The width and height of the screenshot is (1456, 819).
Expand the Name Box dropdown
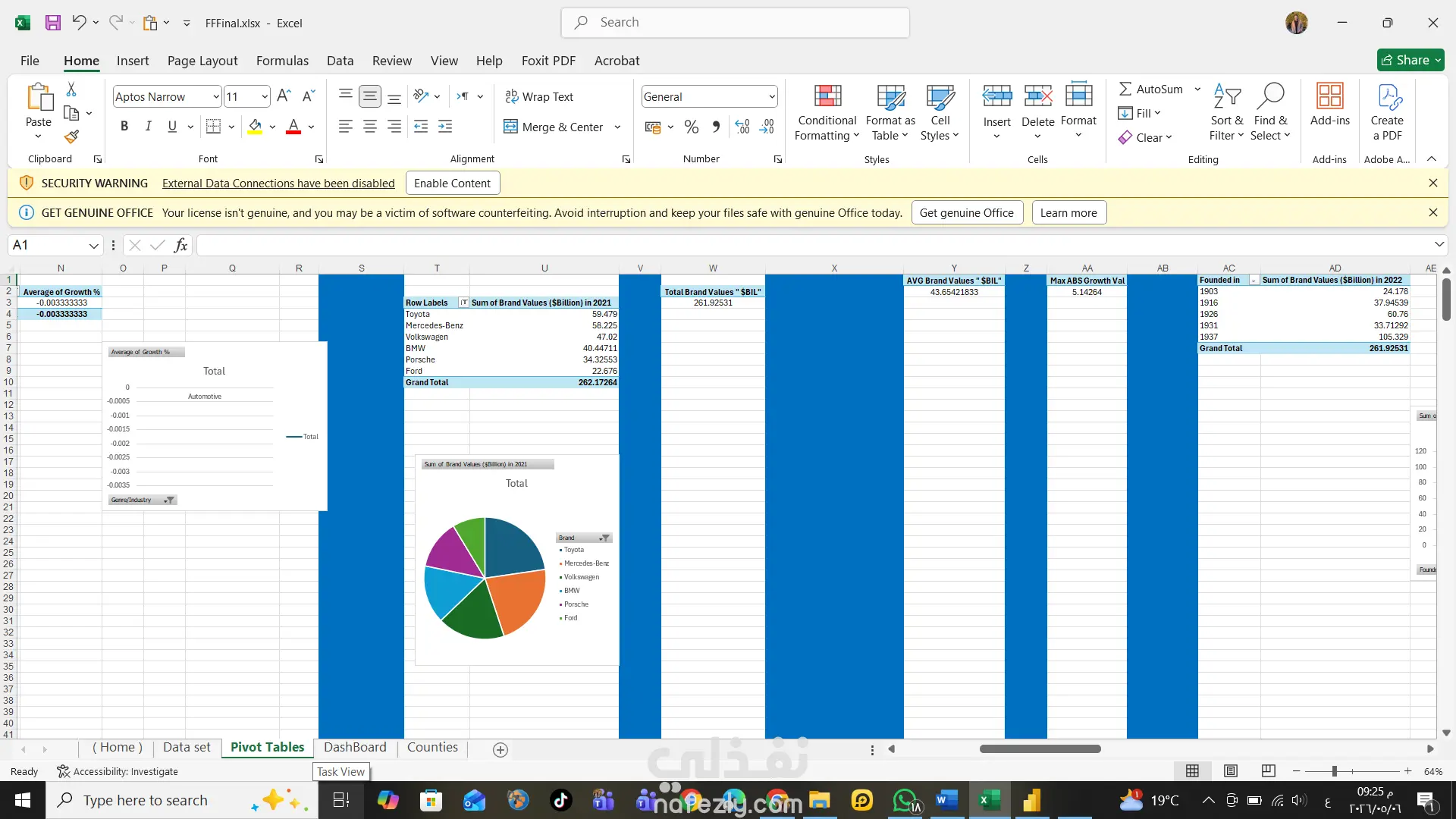[x=93, y=246]
